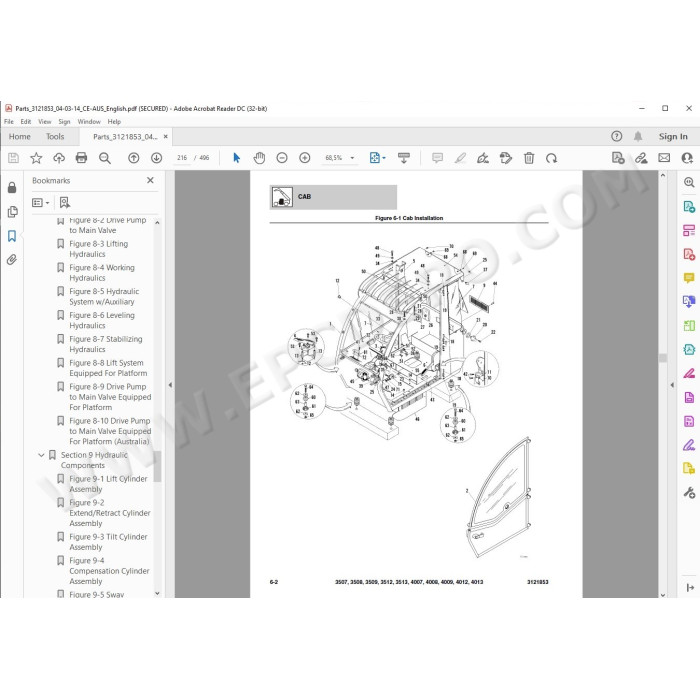Go to next page arrow
This screenshot has height=700, width=700.
coord(156,158)
